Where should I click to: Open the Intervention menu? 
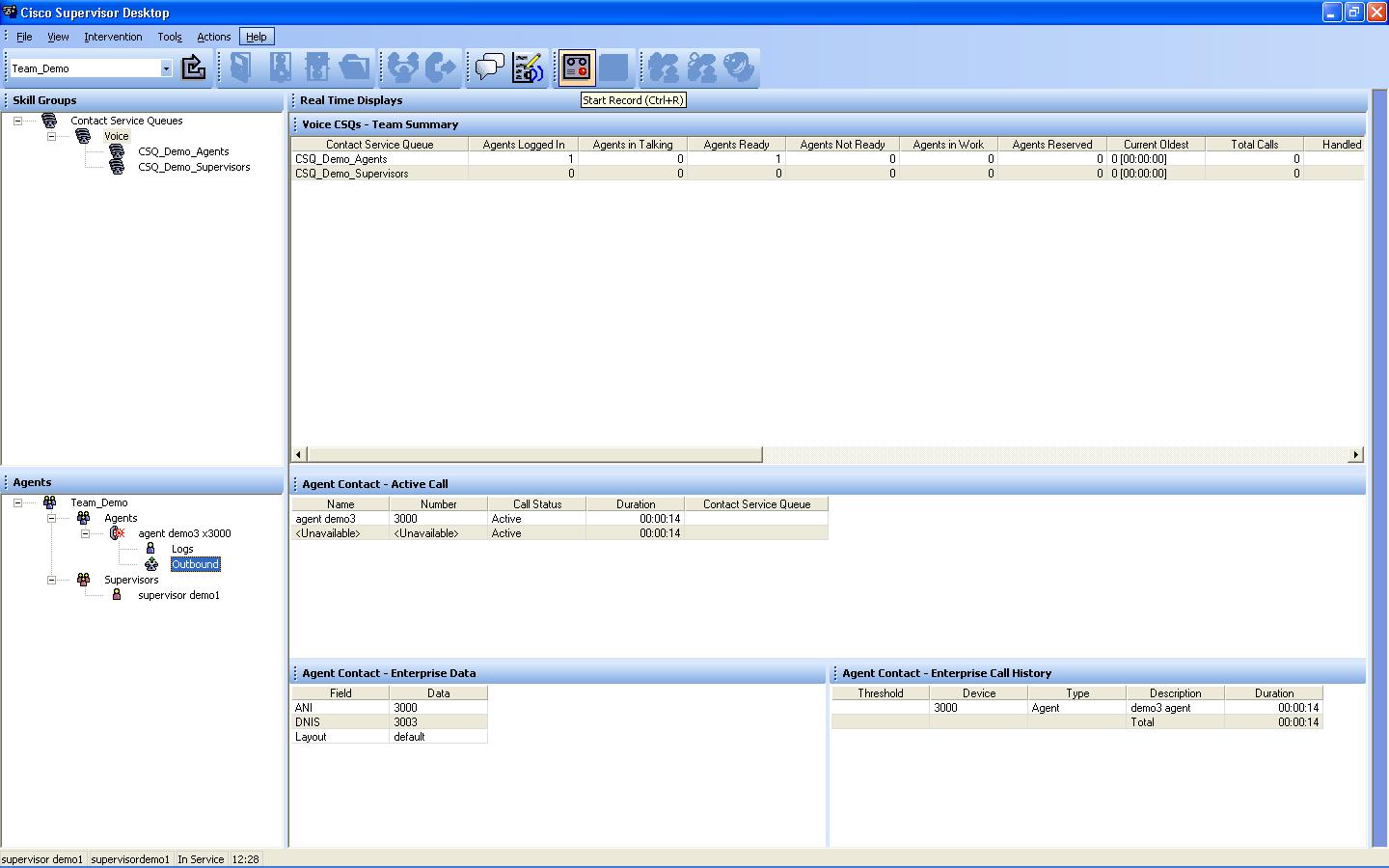(x=113, y=37)
